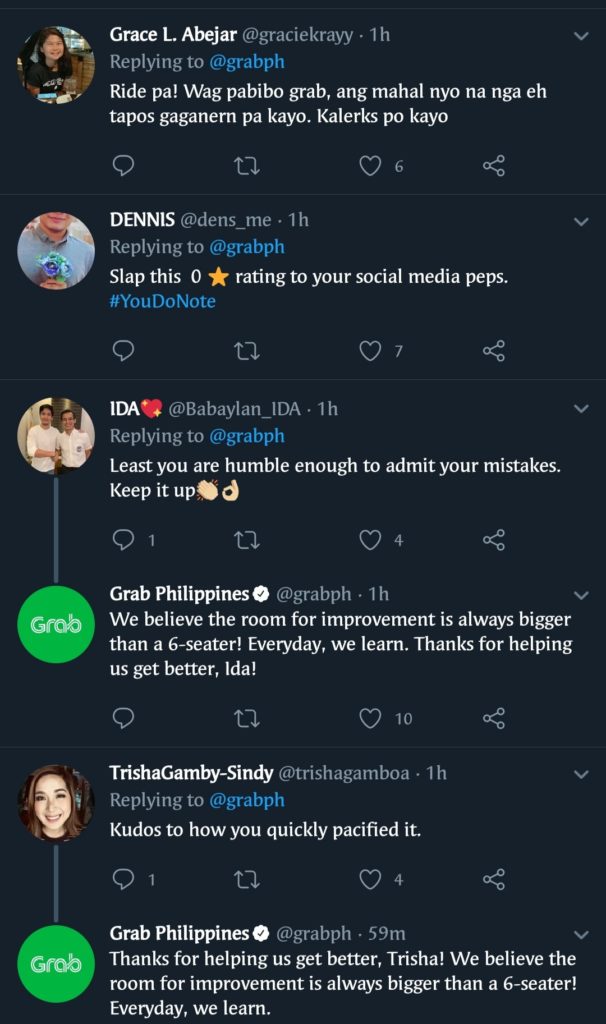Viewport: 606px width, 1024px height.
Task: Retweet DENNIS's zero-star rating tweet
Action: click(247, 351)
